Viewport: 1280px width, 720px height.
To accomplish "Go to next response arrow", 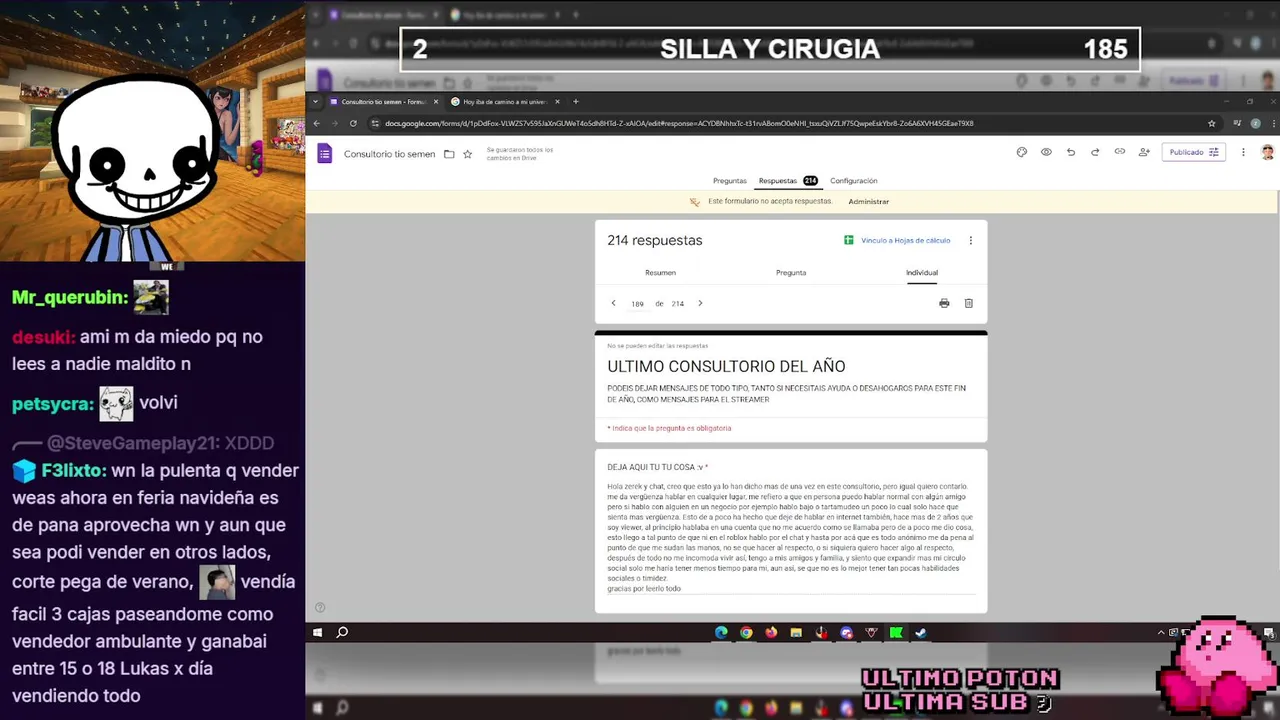I will (700, 303).
